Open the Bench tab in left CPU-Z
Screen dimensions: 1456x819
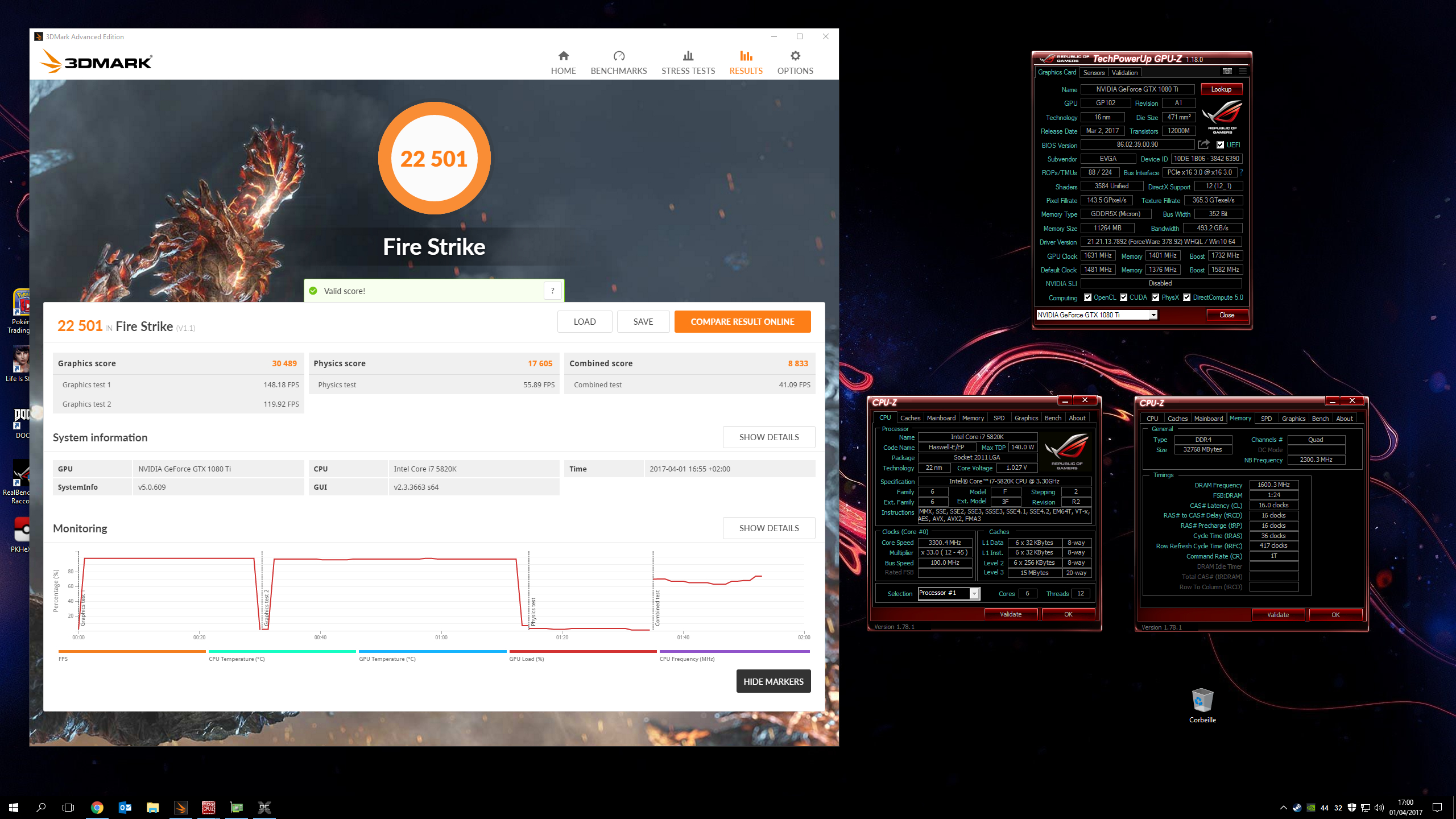tap(1053, 418)
